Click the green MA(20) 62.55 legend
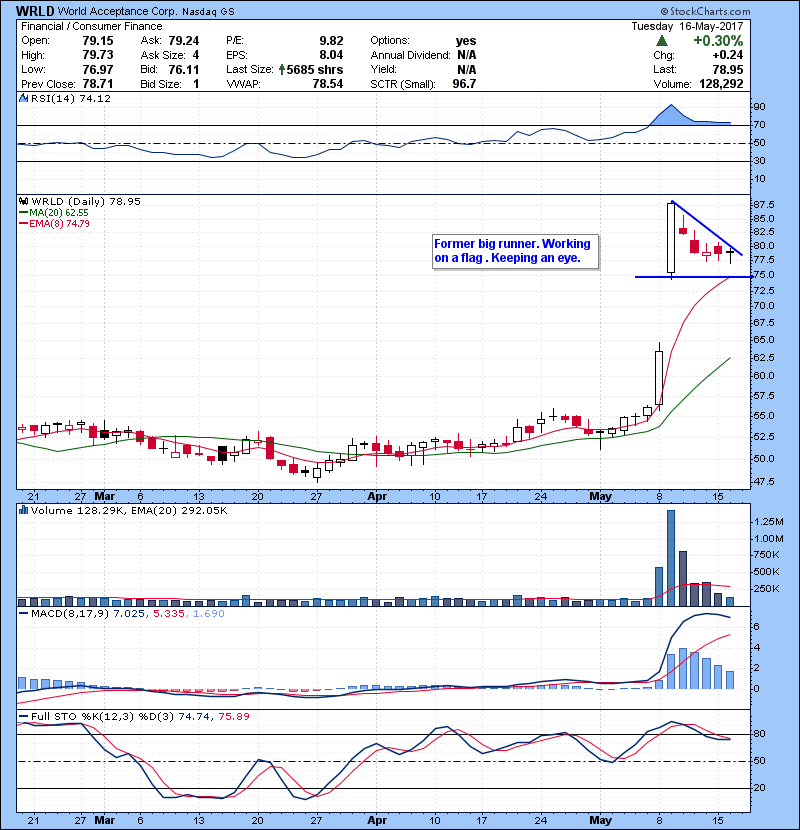 click(x=55, y=213)
